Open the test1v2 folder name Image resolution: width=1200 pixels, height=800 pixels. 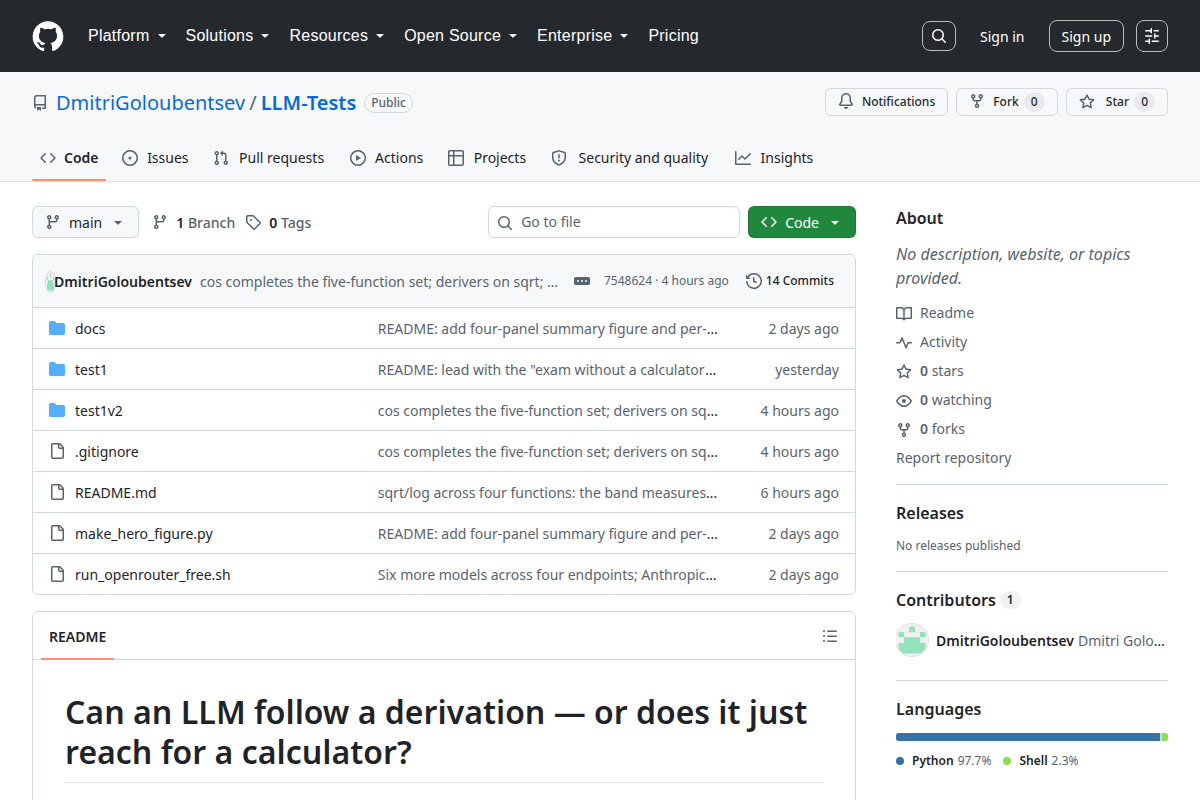[99, 411]
